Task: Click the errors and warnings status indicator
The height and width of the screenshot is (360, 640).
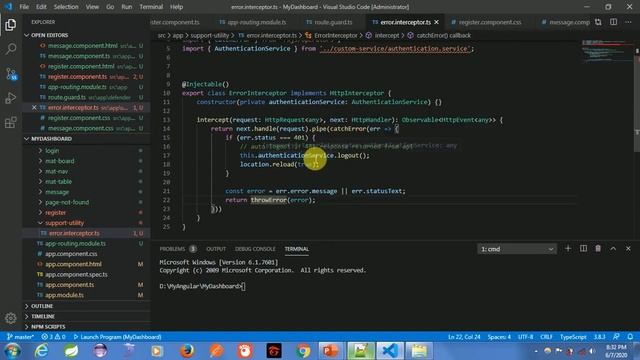Action: click(53, 337)
